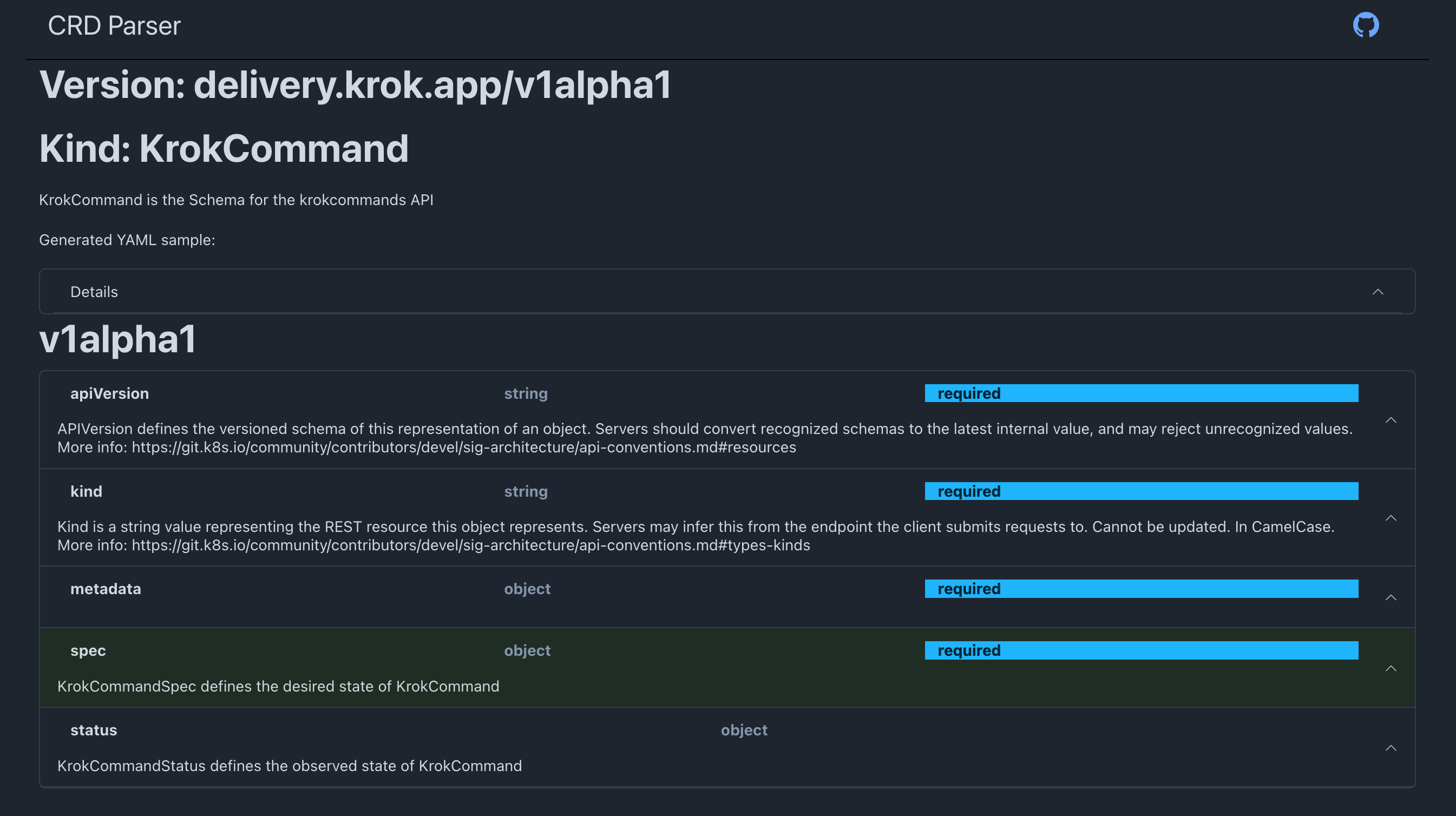
Task: Select the kind field name
Action: (87, 491)
